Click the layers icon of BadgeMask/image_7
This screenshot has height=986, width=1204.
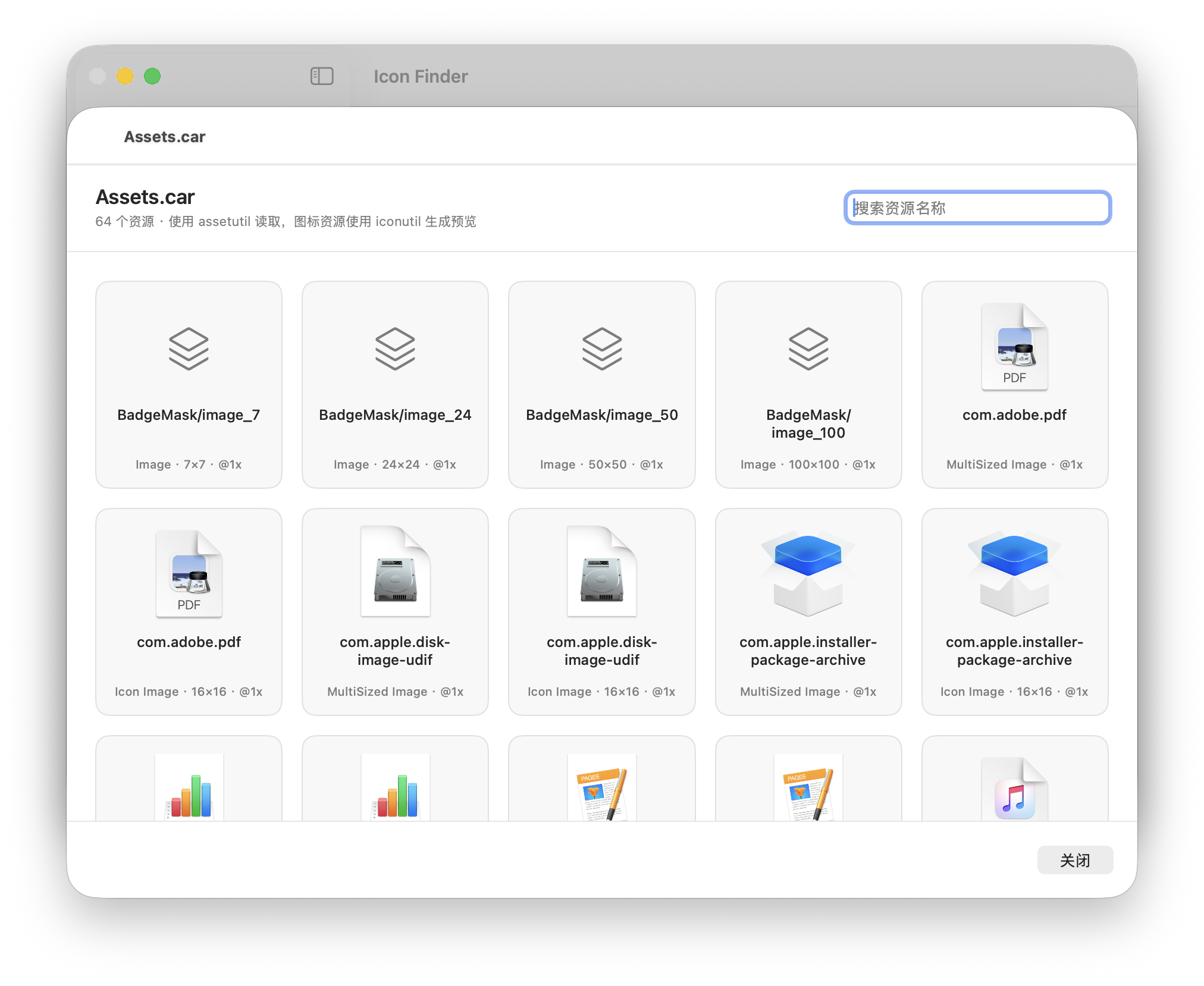tap(189, 348)
